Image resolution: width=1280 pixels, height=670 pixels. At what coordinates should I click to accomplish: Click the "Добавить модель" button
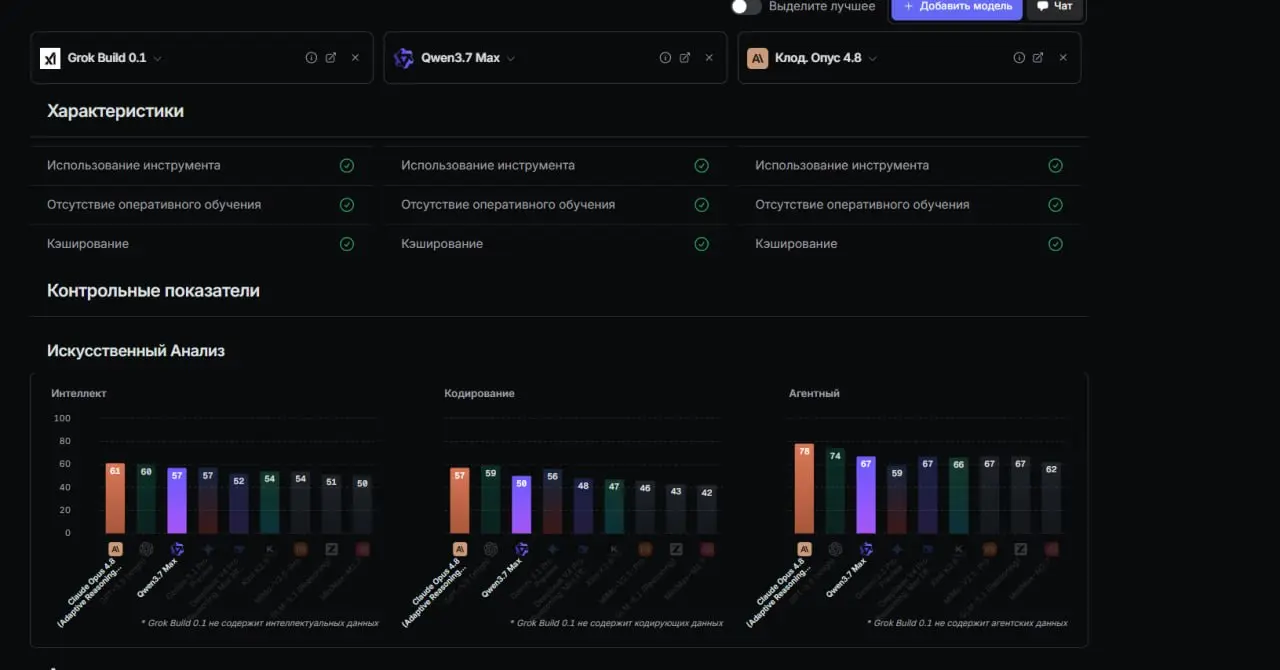957,7
